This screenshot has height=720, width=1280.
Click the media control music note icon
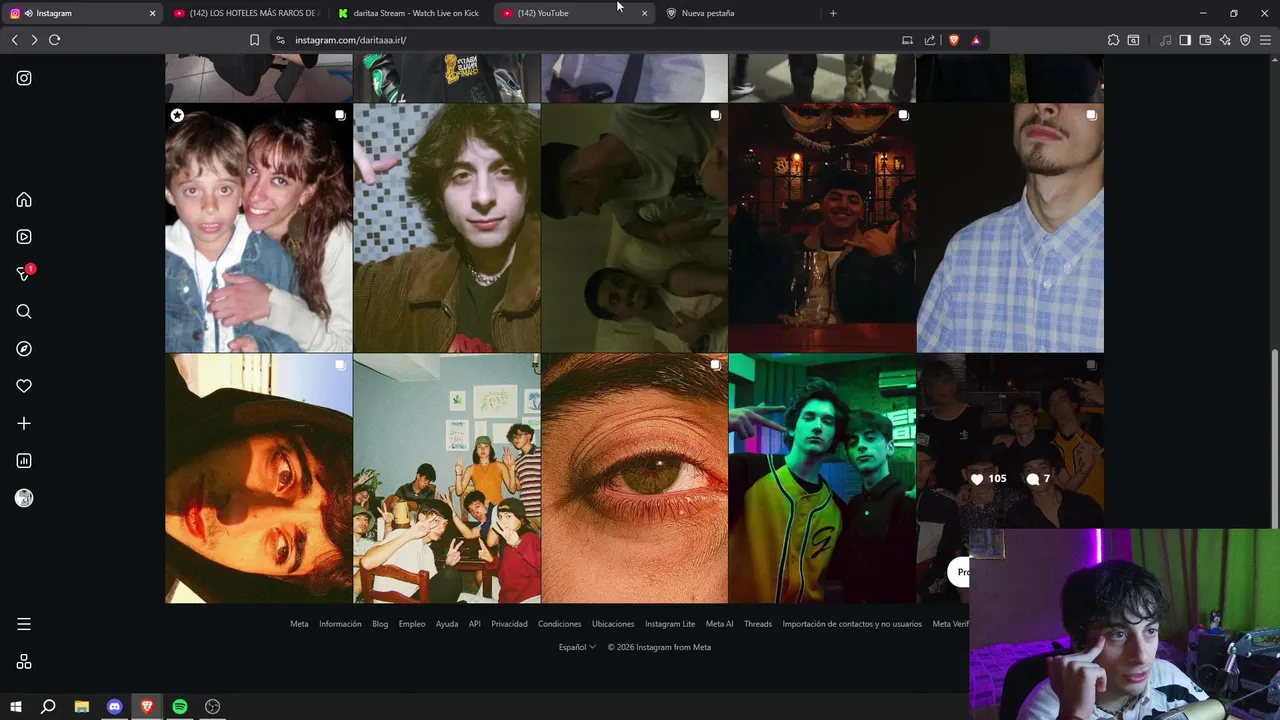(x=1165, y=40)
